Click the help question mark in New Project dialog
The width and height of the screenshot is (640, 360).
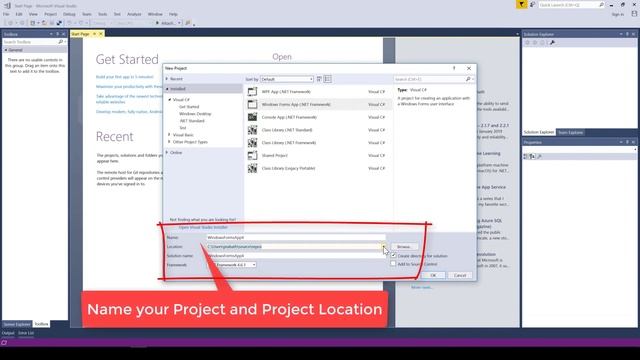pos(454,68)
